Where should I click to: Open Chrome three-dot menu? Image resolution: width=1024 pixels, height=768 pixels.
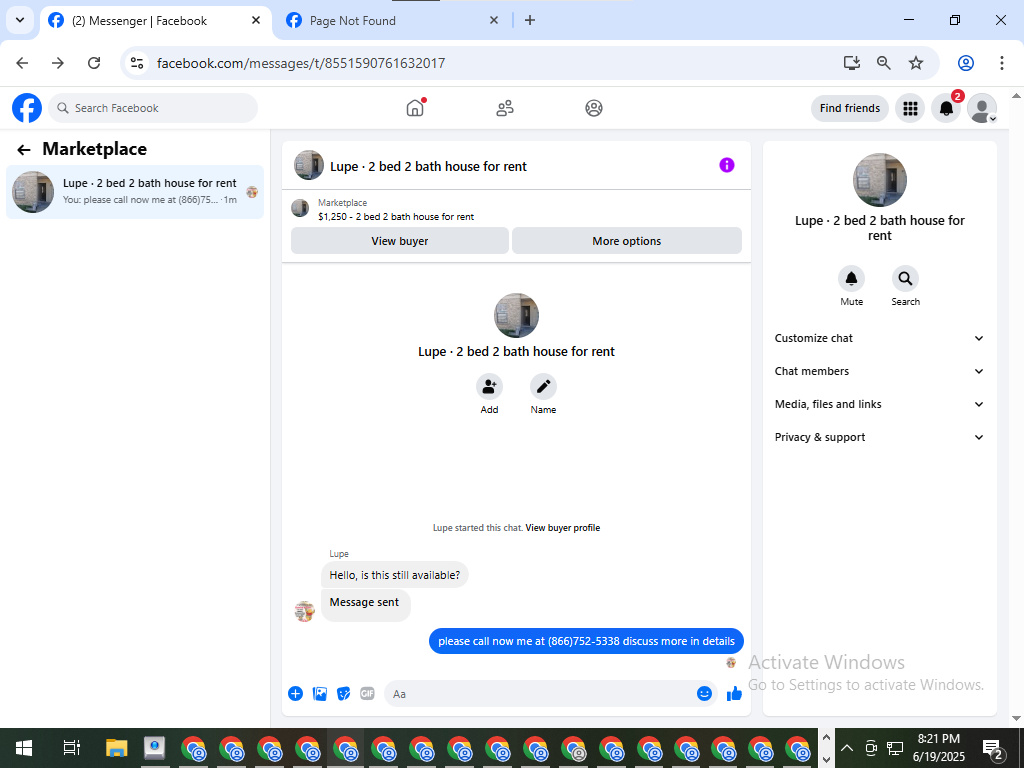point(1002,63)
